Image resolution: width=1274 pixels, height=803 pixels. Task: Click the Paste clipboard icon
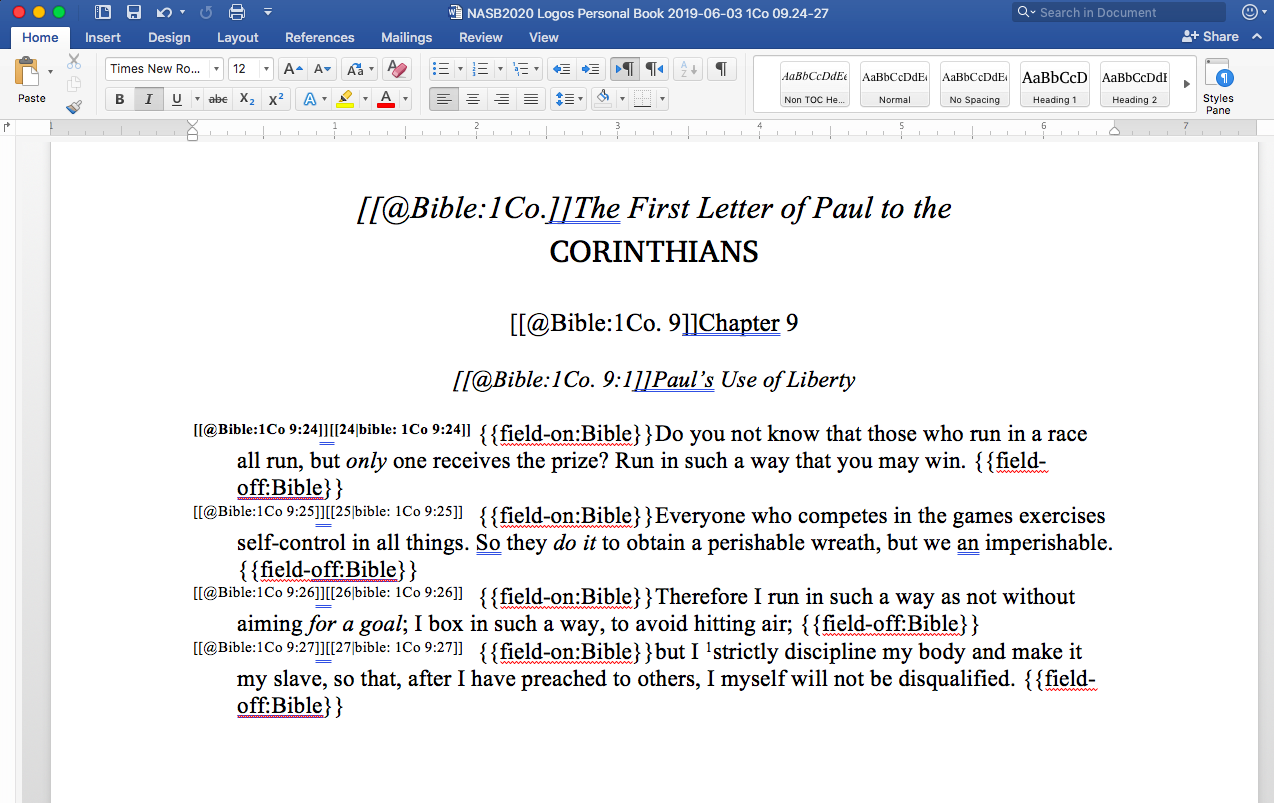pos(27,72)
